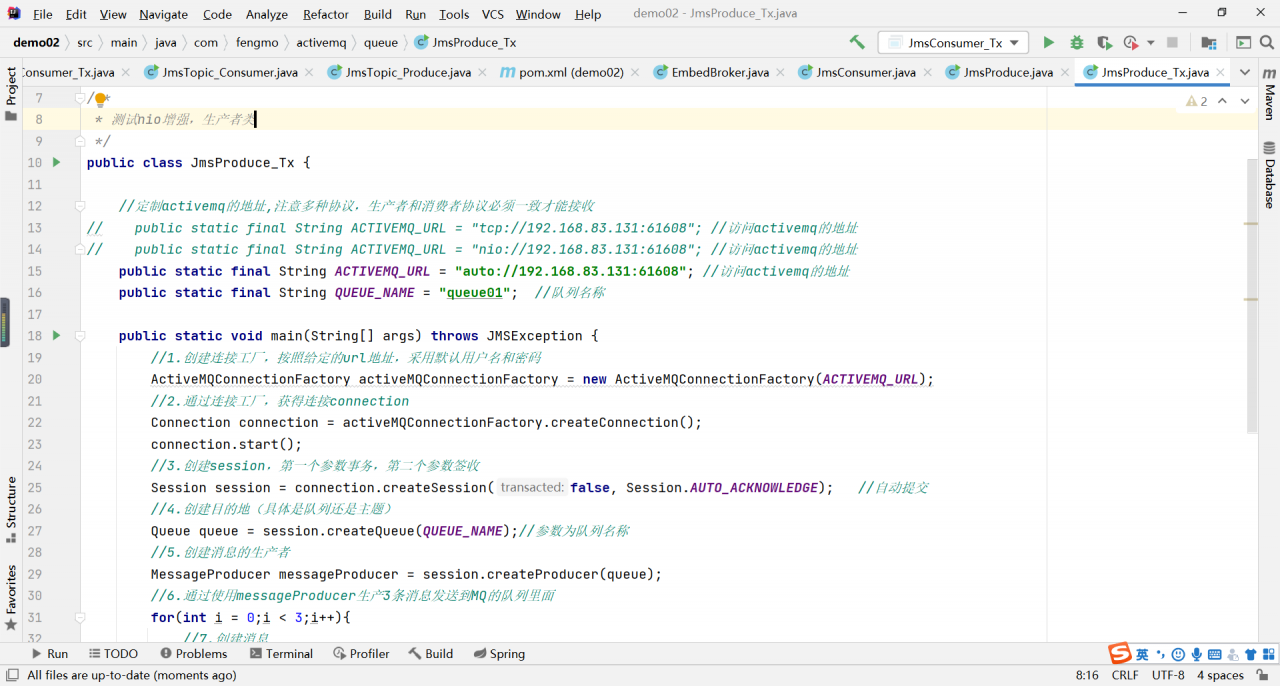Click the Sogou microphone voice input icon

tap(1196, 654)
